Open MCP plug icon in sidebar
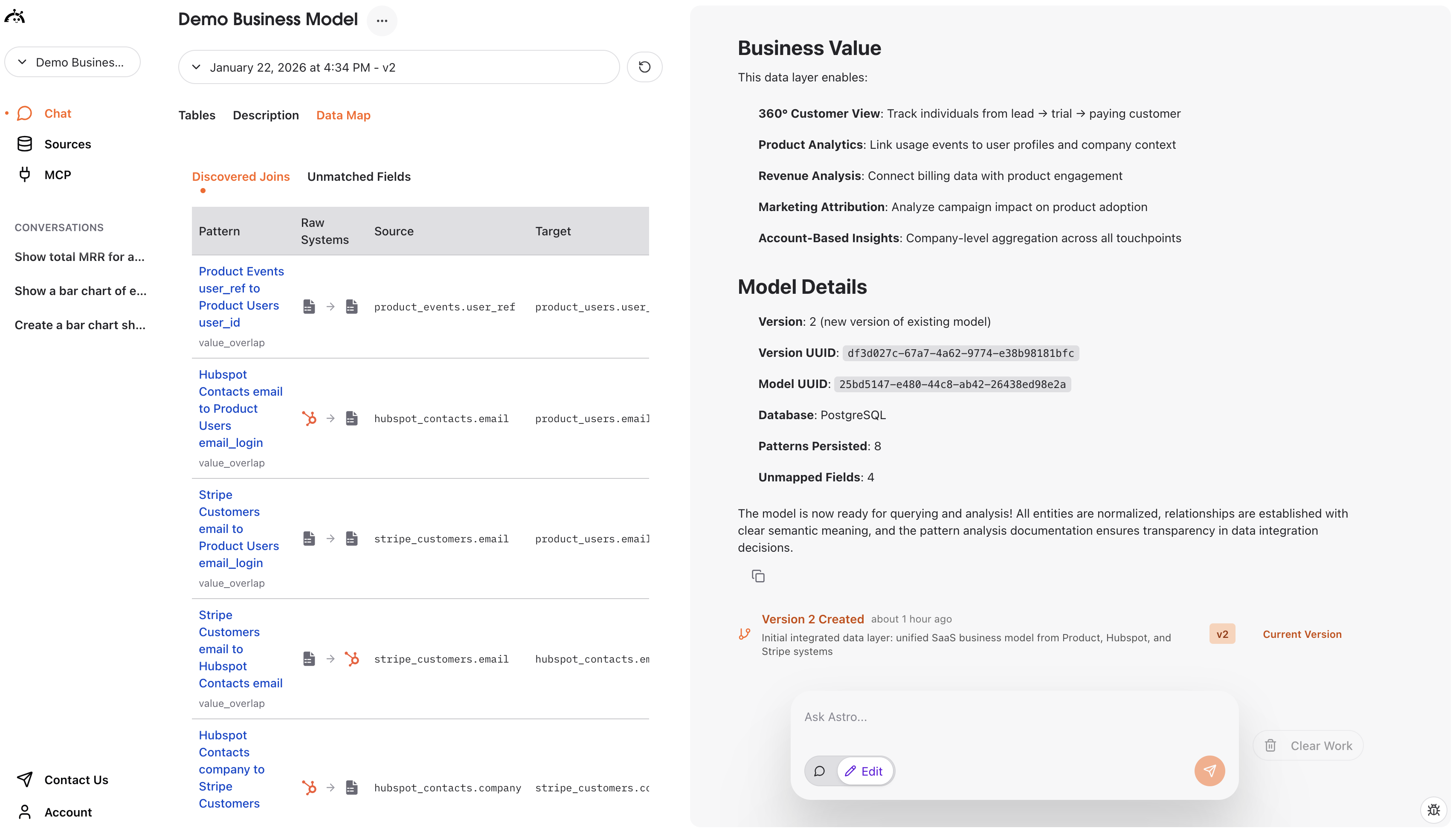The image size is (1456, 834). point(25,175)
